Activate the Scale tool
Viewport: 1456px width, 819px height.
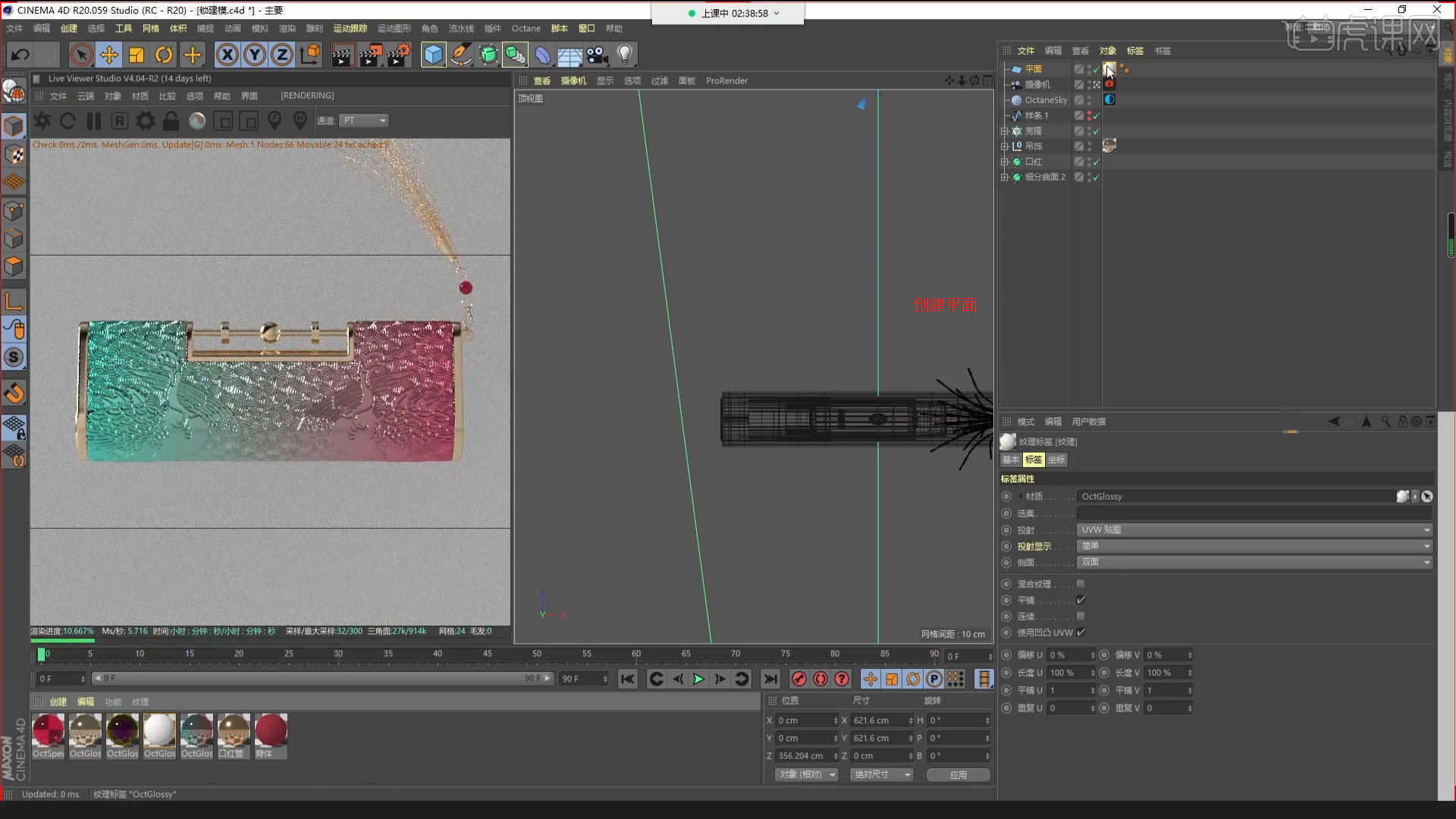tap(136, 55)
